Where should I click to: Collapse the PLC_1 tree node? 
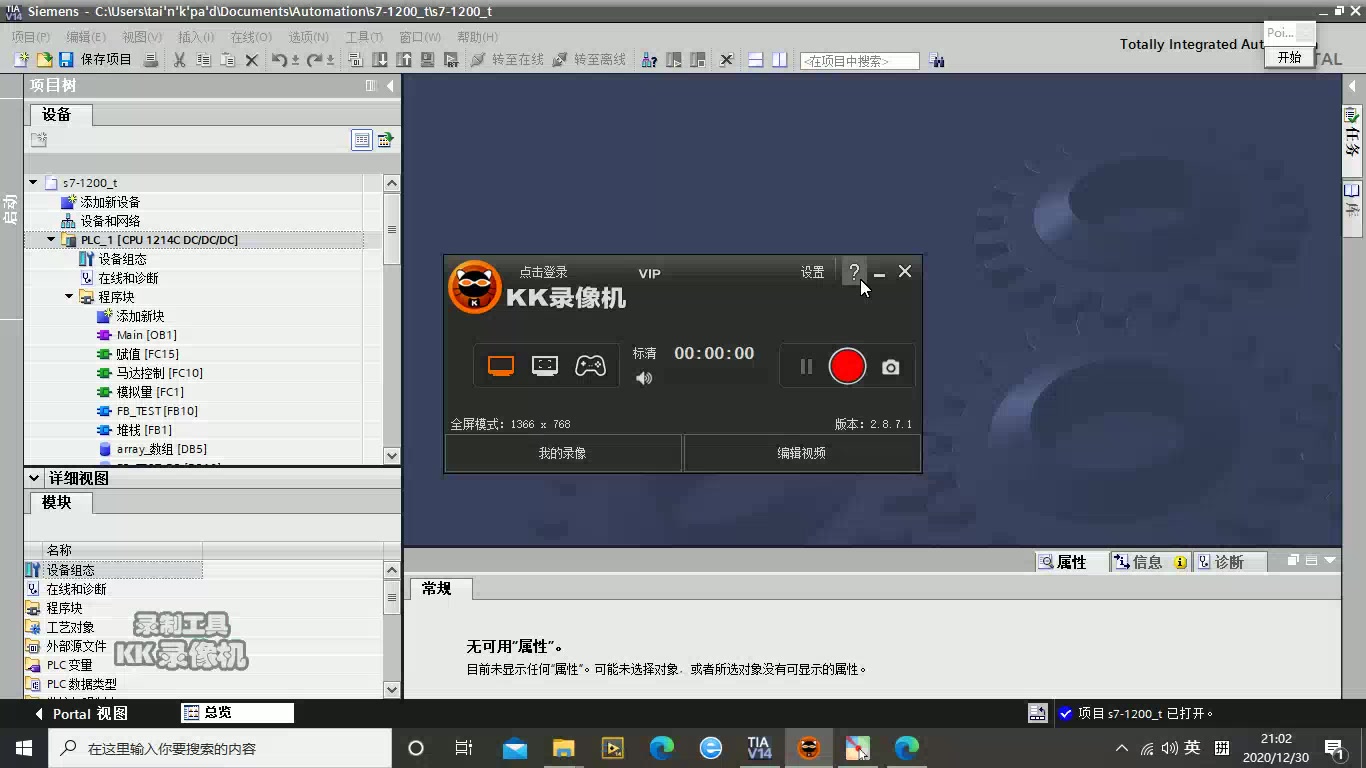click(51, 240)
